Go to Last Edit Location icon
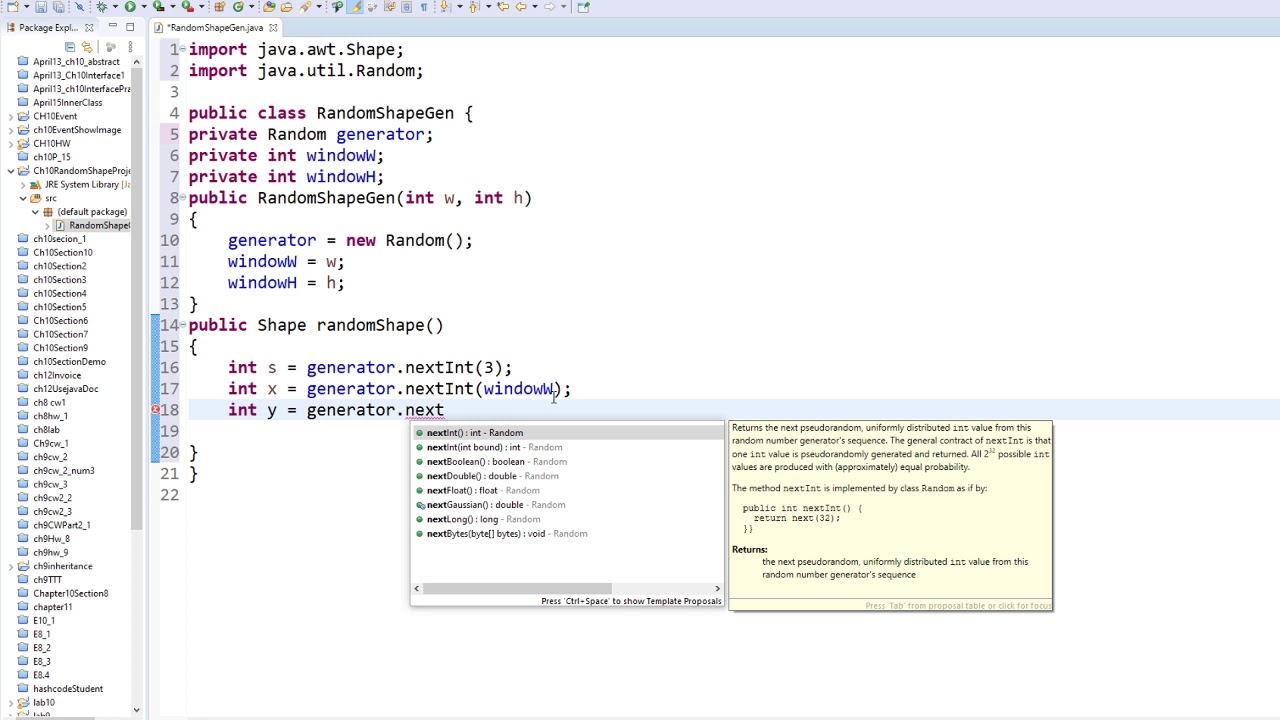Screen dimensions: 1280x720 point(503,7)
